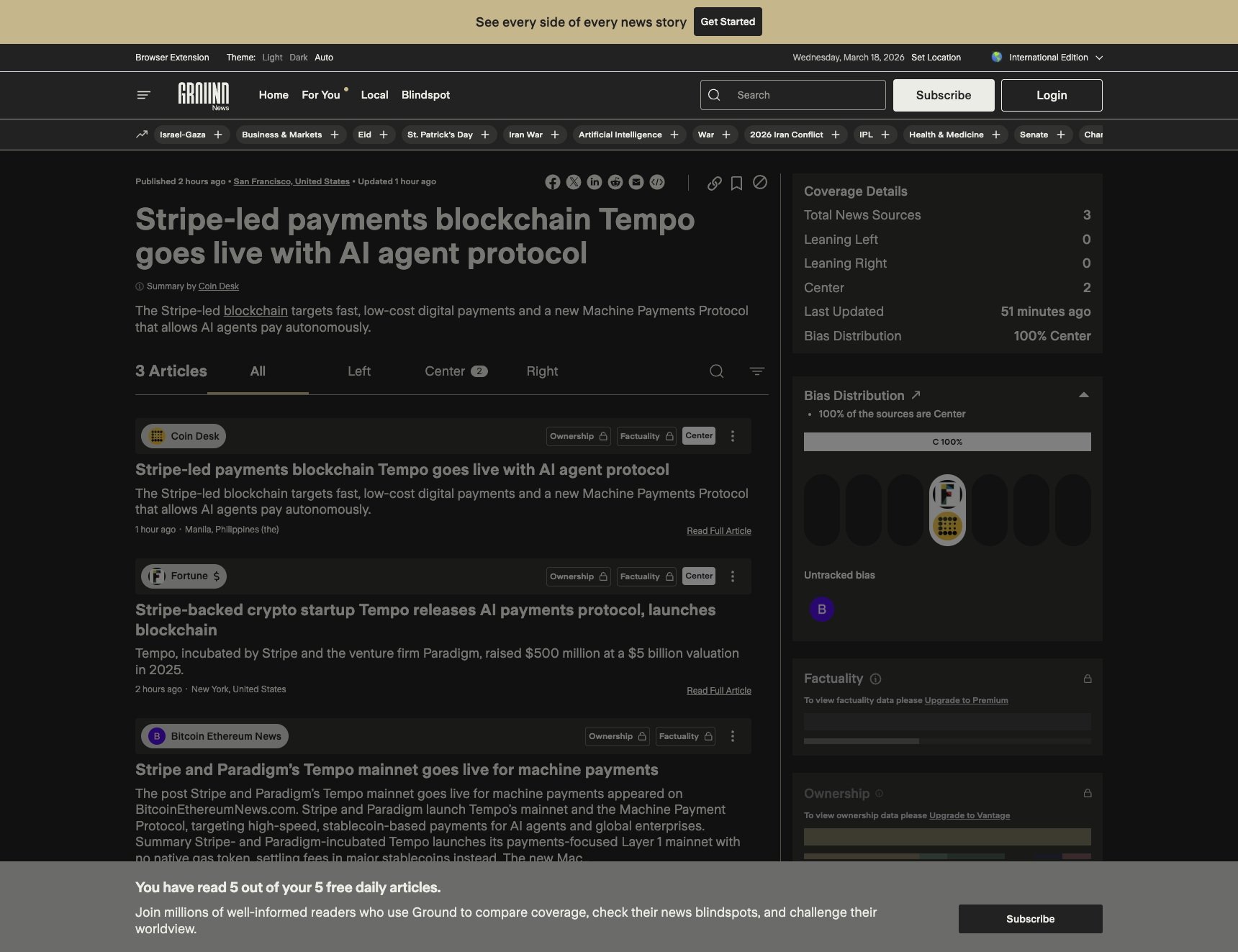The image size is (1238, 952).
Task: Follow Business & Markets topic
Action: 335,135
